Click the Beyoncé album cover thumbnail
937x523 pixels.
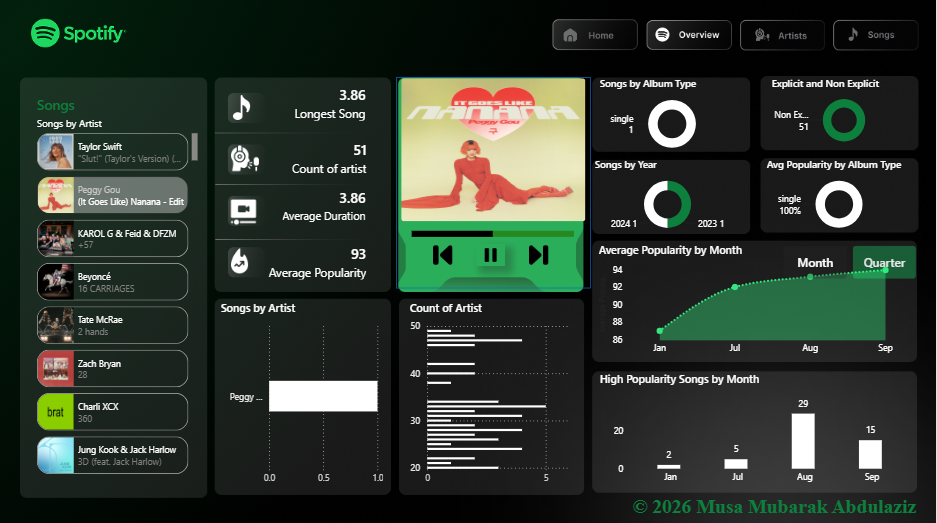[56, 282]
